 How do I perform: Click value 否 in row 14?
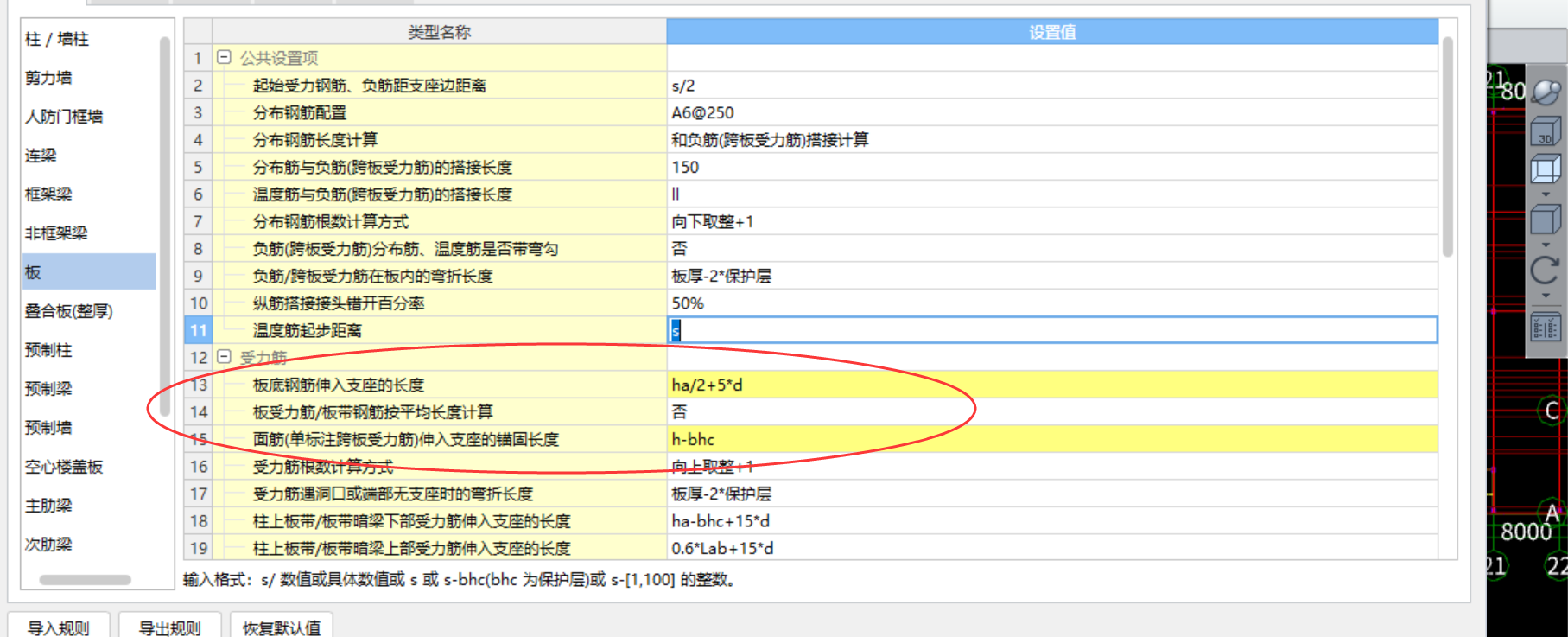coord(680,412)
